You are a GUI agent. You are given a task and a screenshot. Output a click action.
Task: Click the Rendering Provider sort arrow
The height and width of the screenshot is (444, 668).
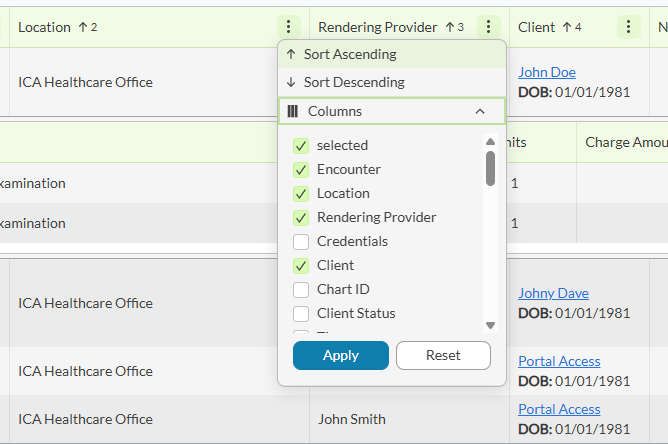(x=450, y=27)
